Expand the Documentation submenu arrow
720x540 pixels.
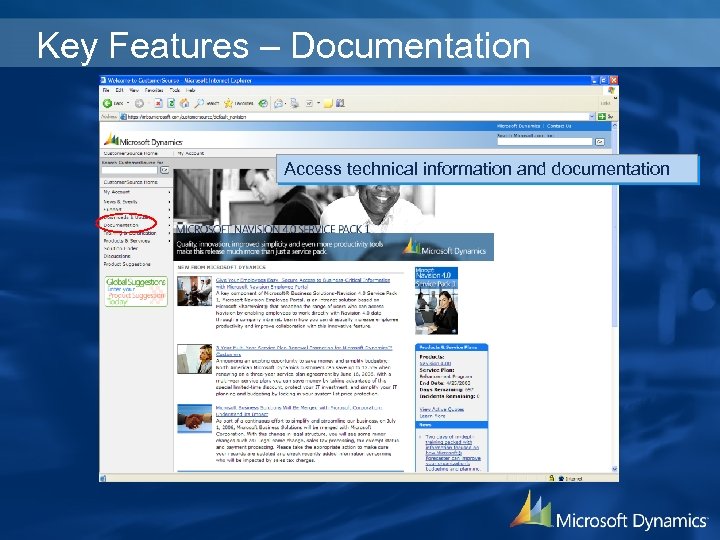pyautogui.click(x=169, y=225)
